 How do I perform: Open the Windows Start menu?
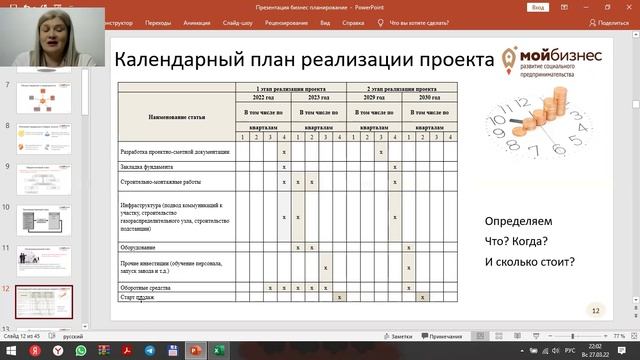coord(11,351)
